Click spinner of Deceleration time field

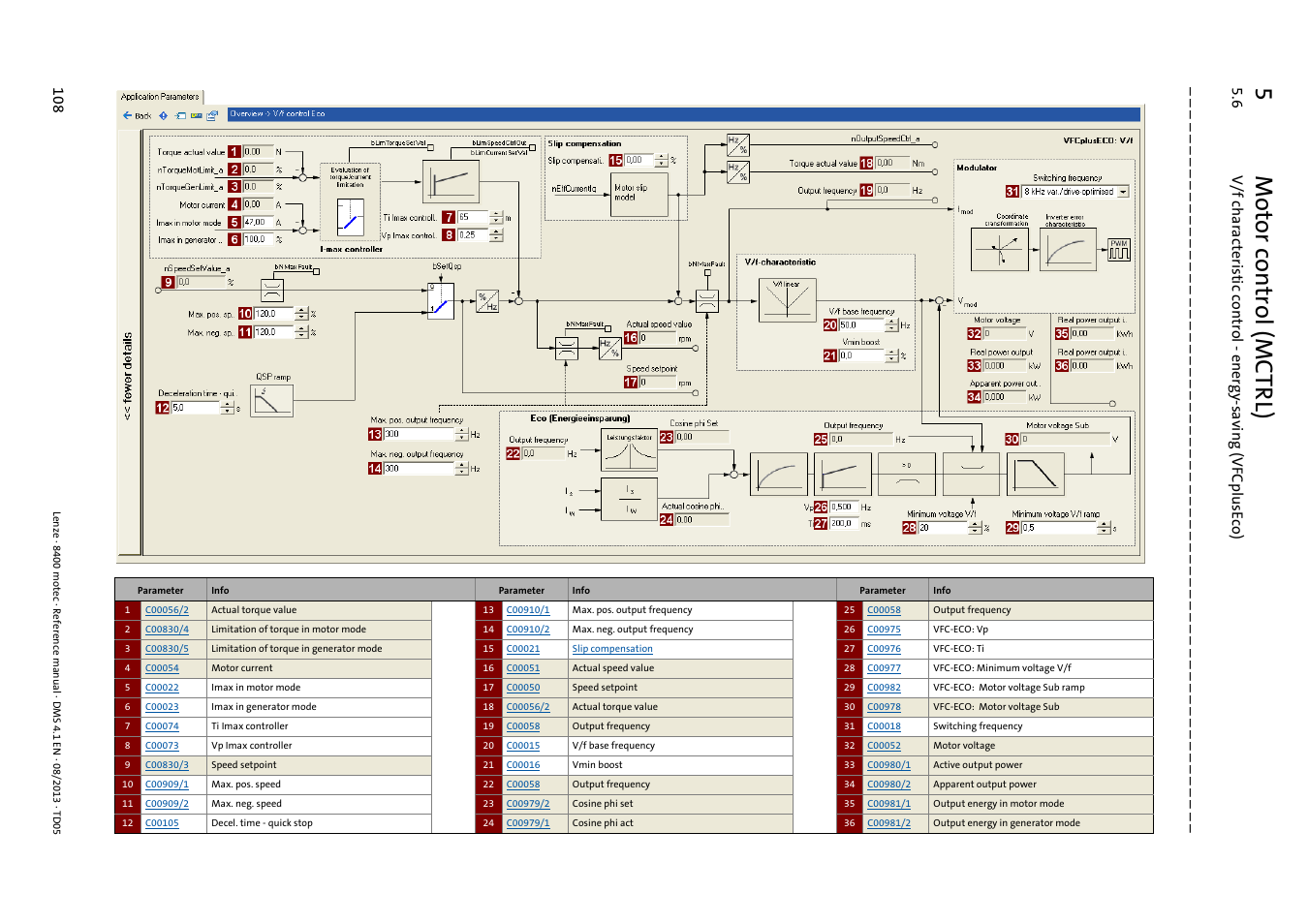[x=228, y=408]
